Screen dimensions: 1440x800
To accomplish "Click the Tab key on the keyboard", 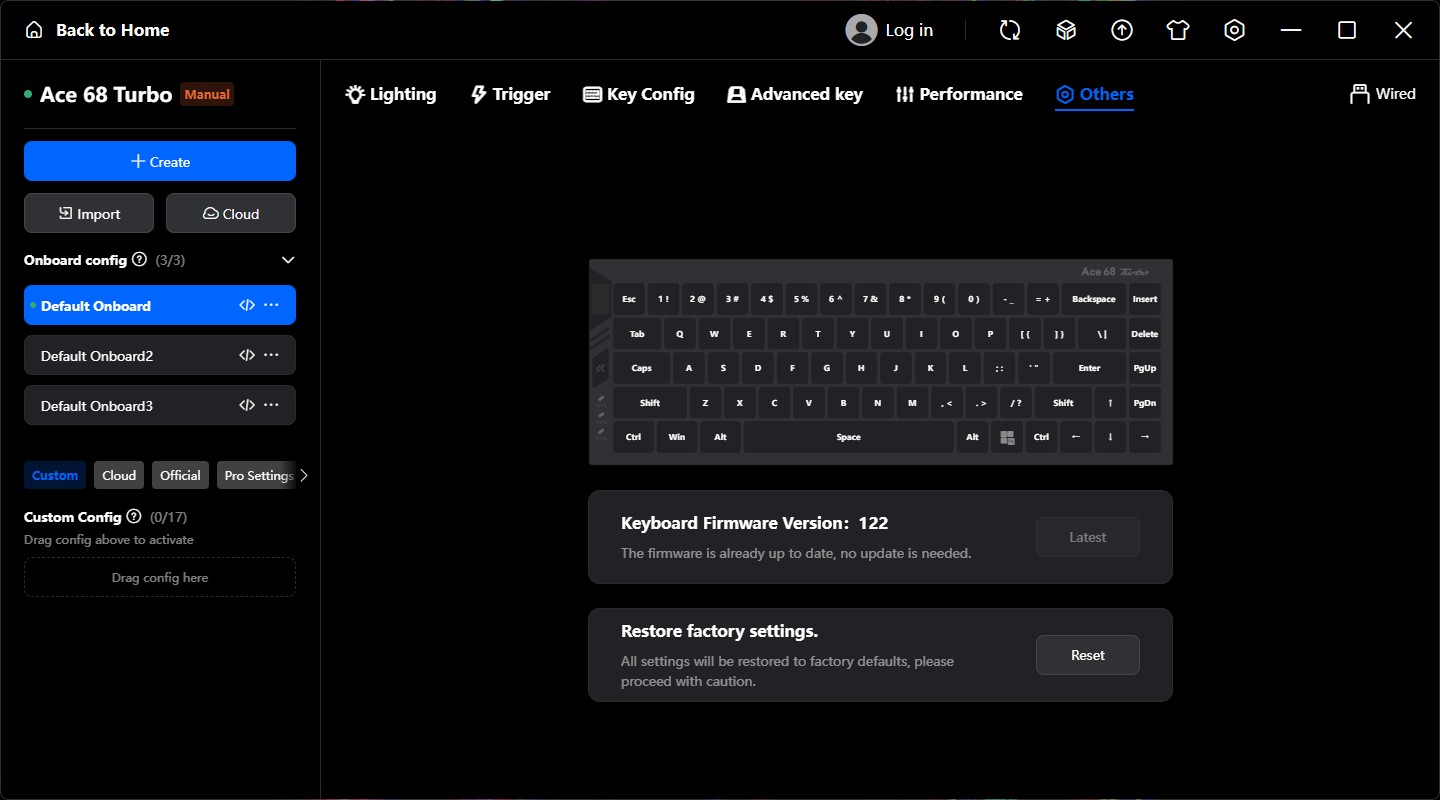I will 637,334.
